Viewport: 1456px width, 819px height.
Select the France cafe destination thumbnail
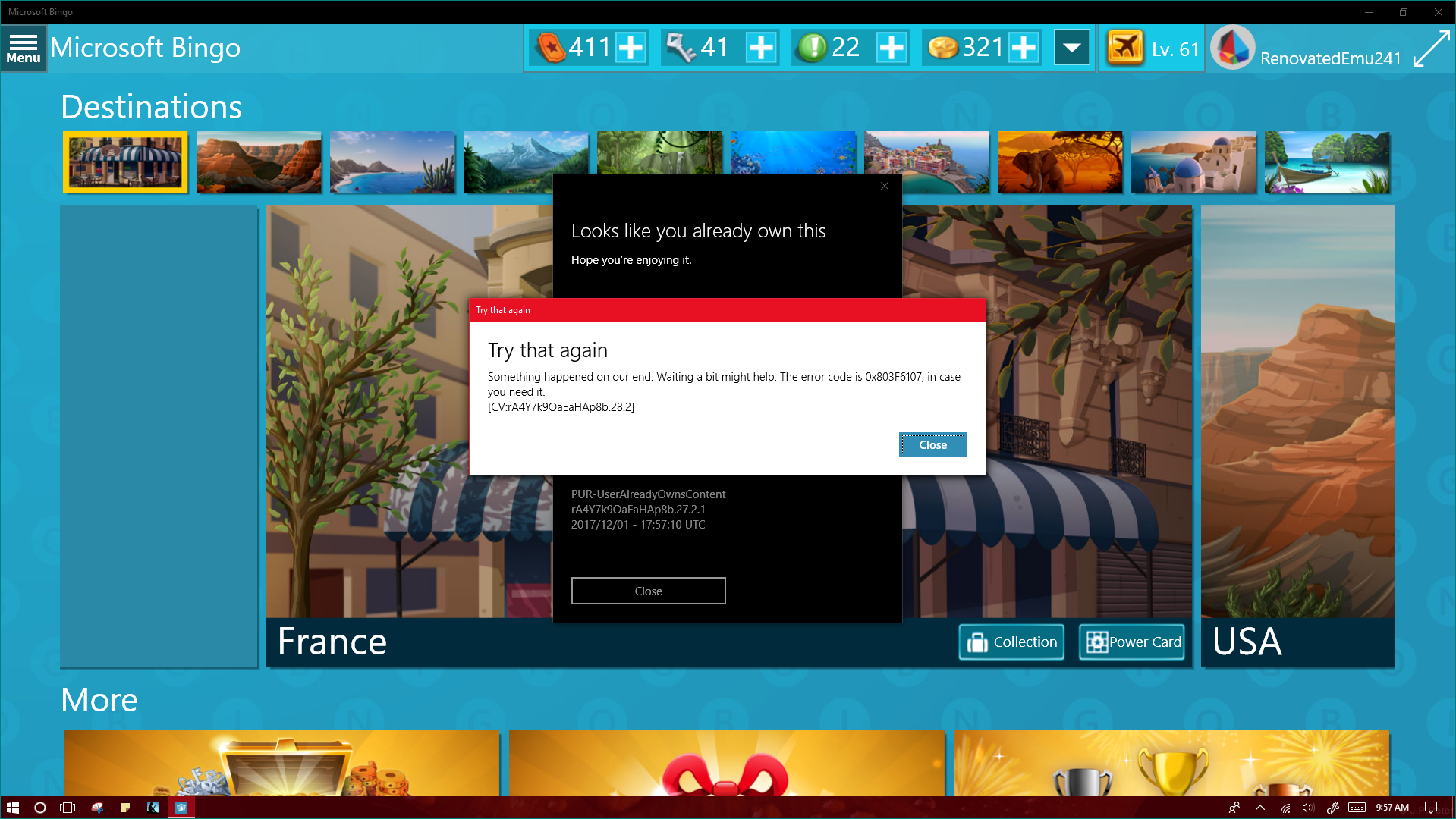pos(125,162)
